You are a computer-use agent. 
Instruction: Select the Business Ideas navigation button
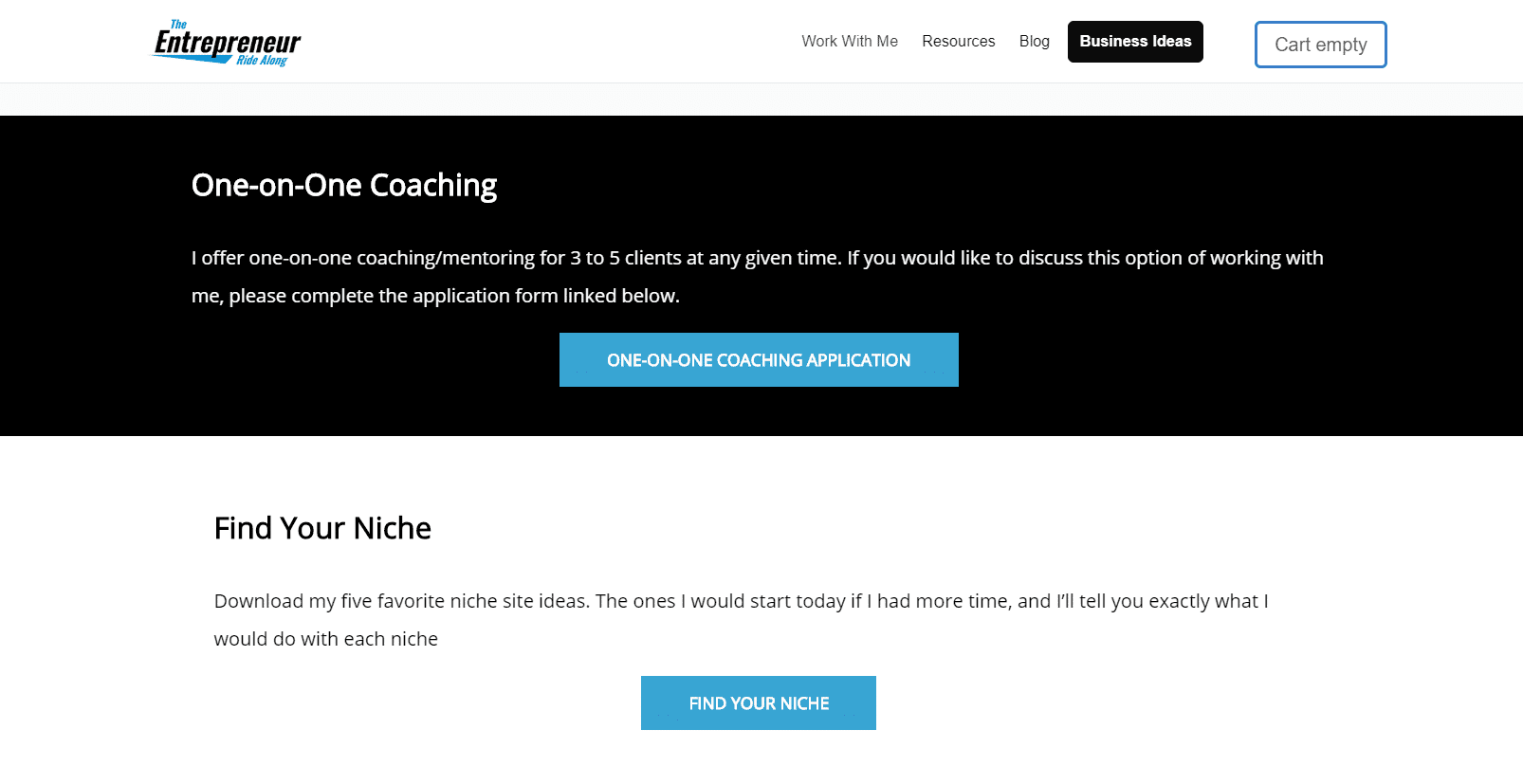(1135, 41)
